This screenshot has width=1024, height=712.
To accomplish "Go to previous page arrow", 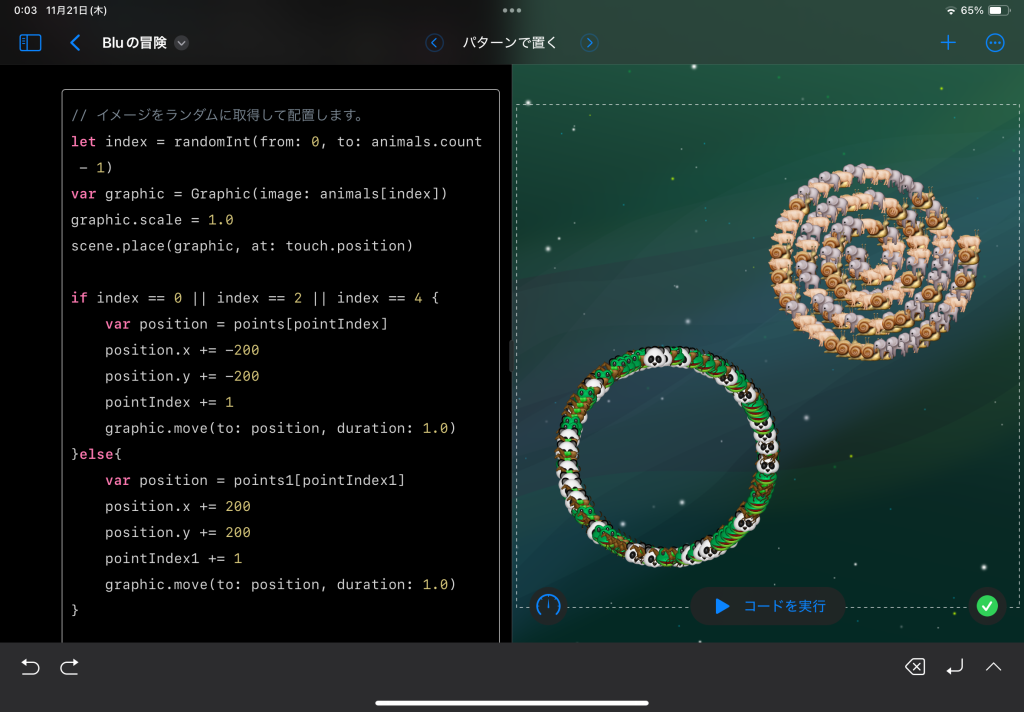I will pos(434,43).
